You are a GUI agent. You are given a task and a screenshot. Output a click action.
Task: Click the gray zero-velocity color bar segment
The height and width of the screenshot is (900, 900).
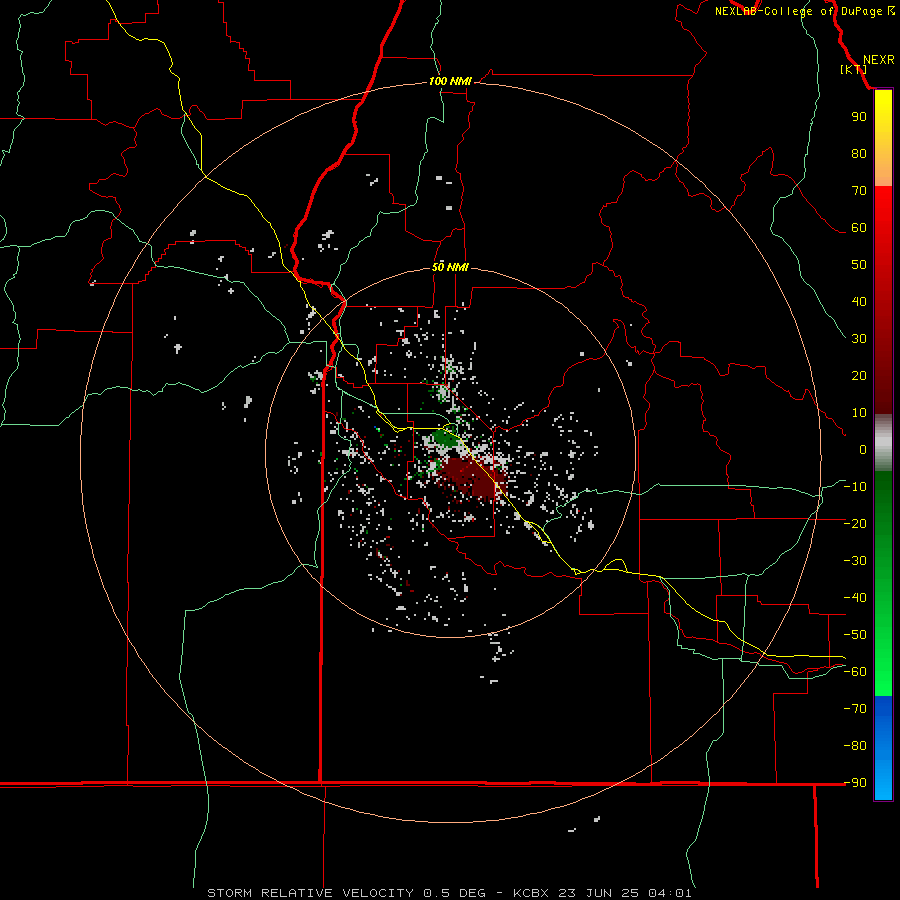883,443
